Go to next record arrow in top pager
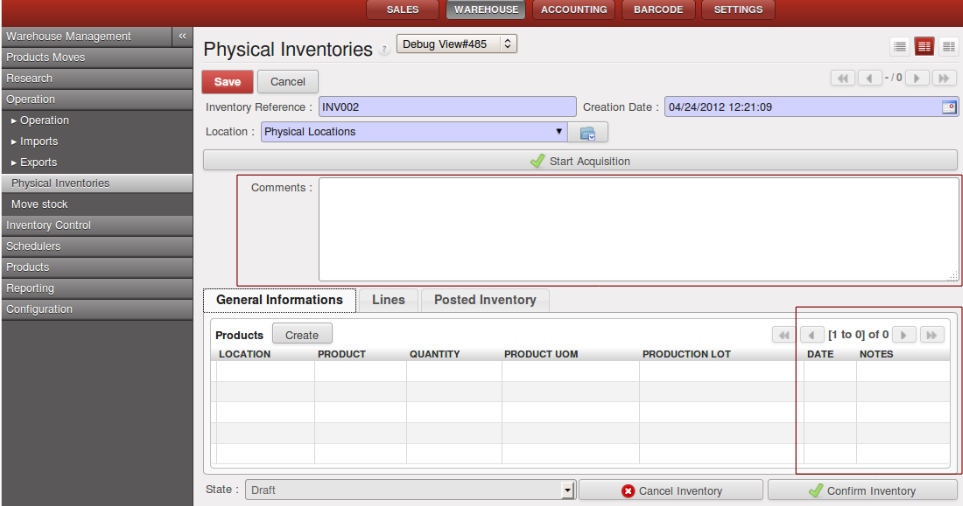963x506 pixels. (917, 78)
